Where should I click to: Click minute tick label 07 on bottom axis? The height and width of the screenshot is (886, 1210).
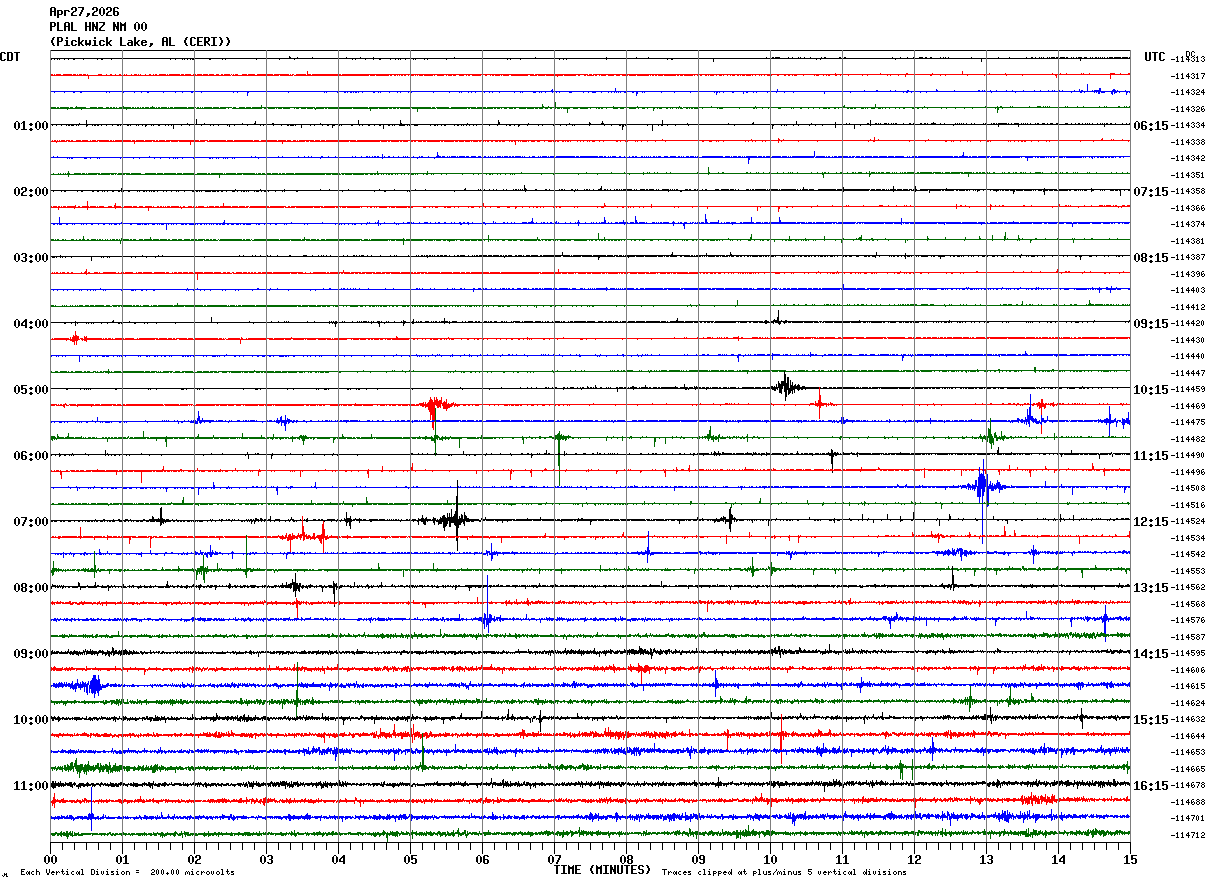(554, 859)
